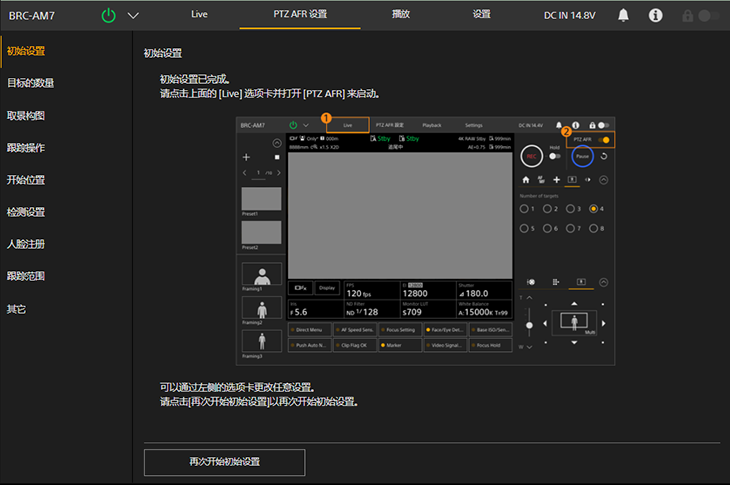Choose 取景构图 from the sidebar
Screen dimensions: 730x485
26,115
